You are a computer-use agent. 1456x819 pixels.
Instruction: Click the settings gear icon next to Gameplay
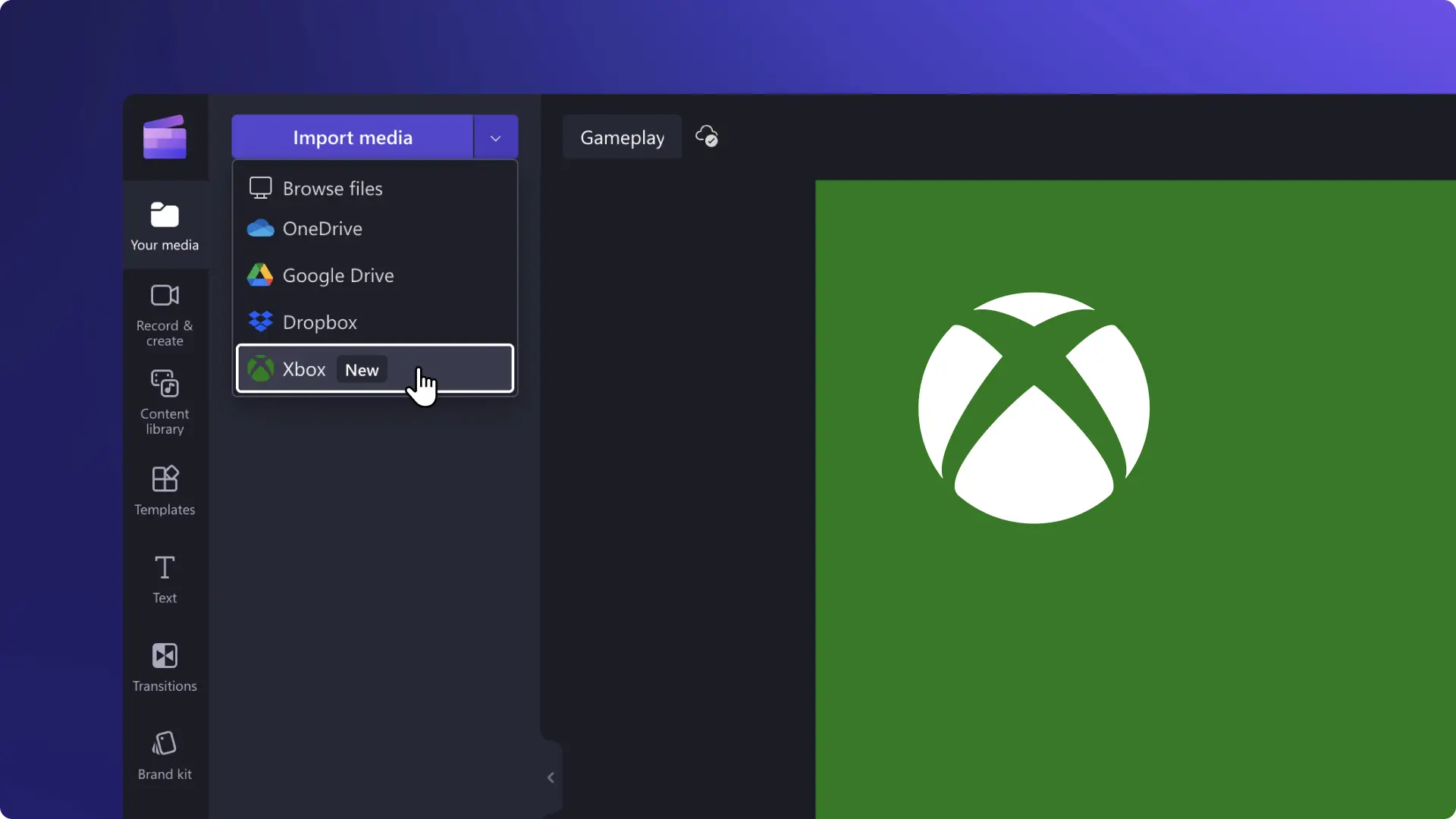pyautogui.click(x=707, y=137)
